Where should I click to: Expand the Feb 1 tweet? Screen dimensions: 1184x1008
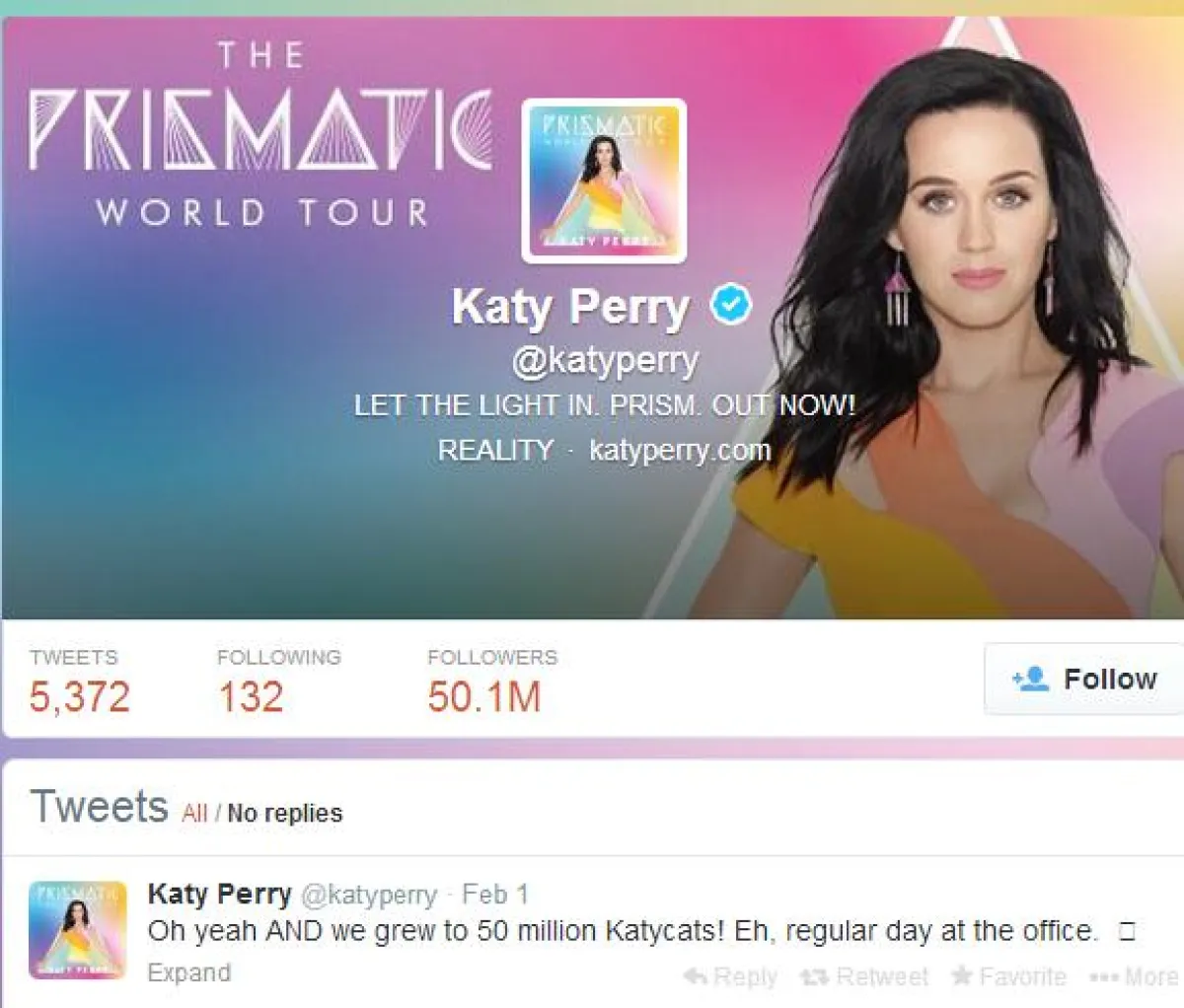click(189, 972)
